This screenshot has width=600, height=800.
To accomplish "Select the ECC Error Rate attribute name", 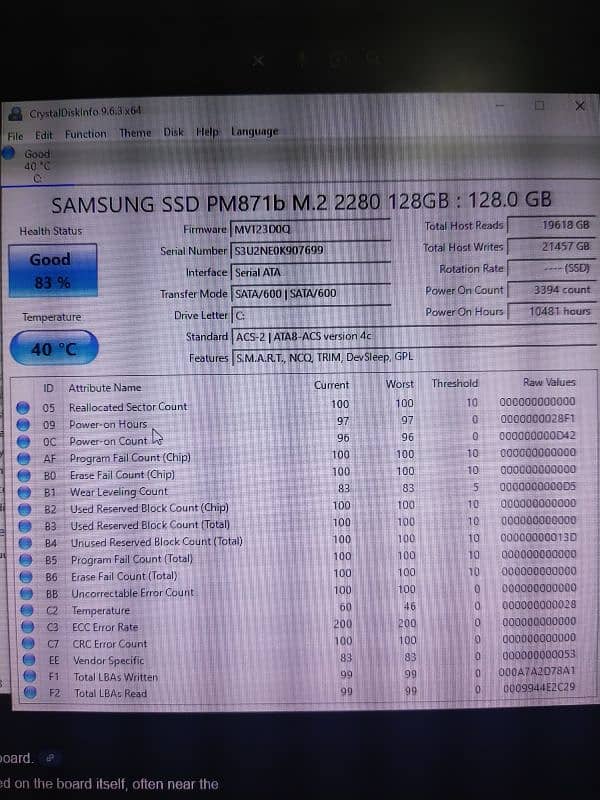I will (105, 627).
